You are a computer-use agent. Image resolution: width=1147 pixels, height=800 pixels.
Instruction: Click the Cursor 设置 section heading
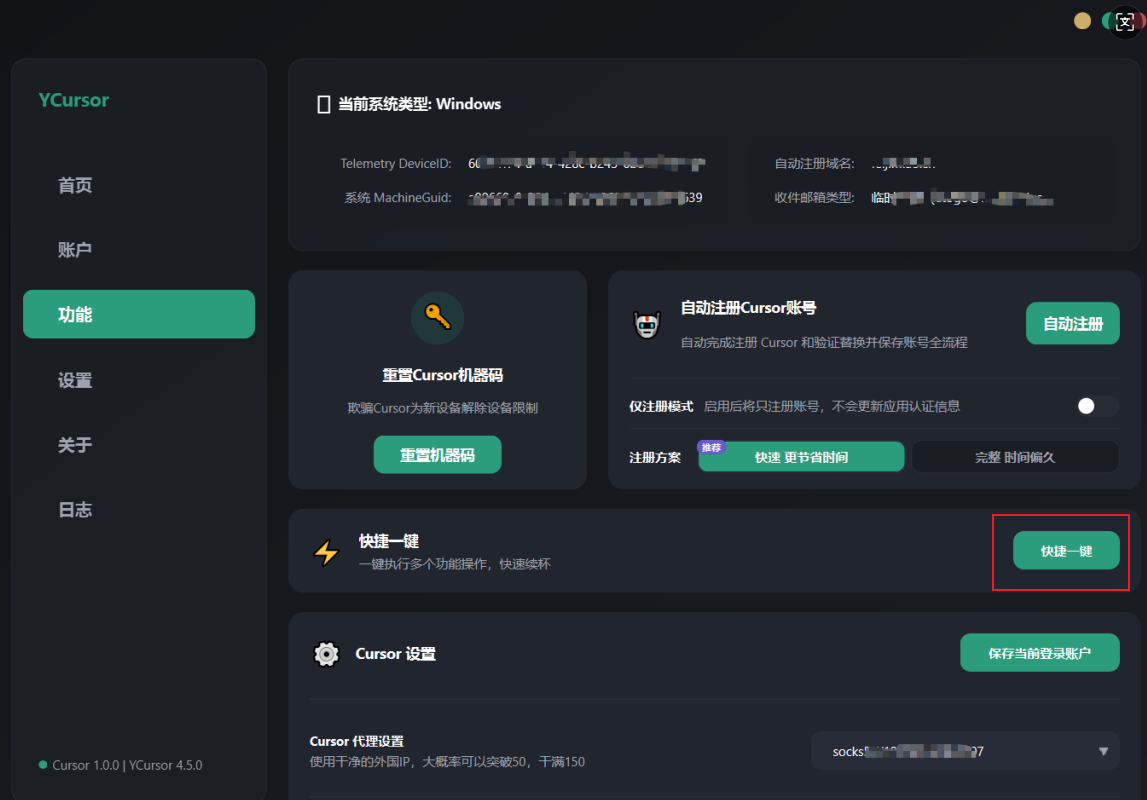click(x=395, y=654)
